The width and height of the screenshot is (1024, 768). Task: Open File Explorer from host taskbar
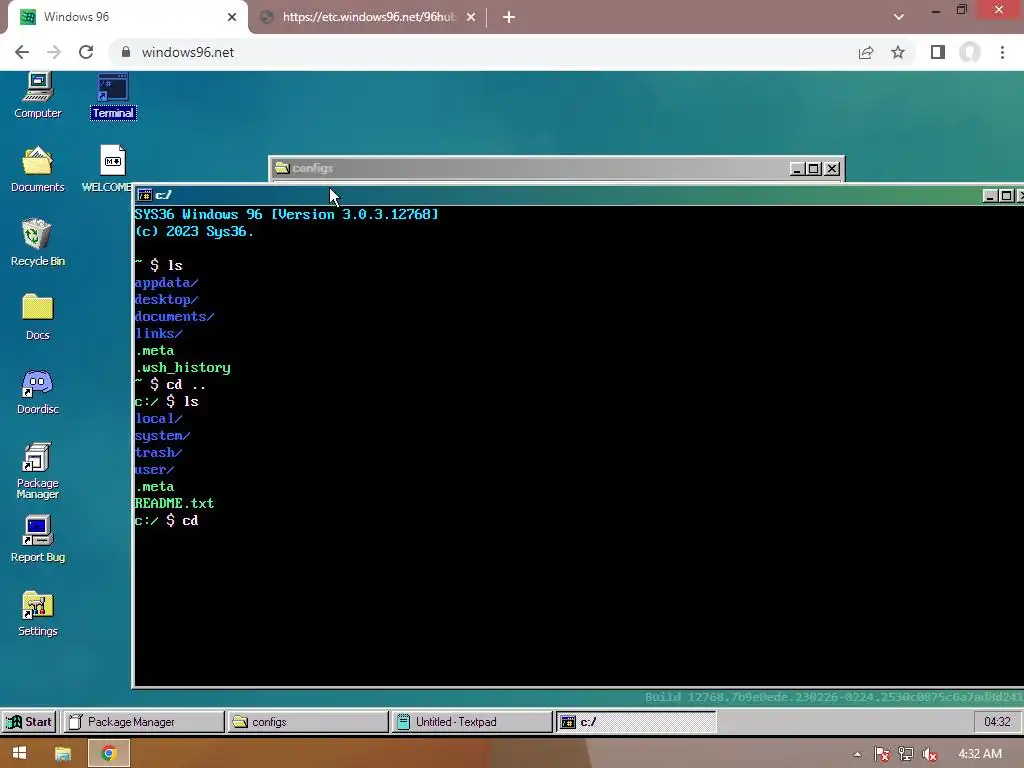63,754
